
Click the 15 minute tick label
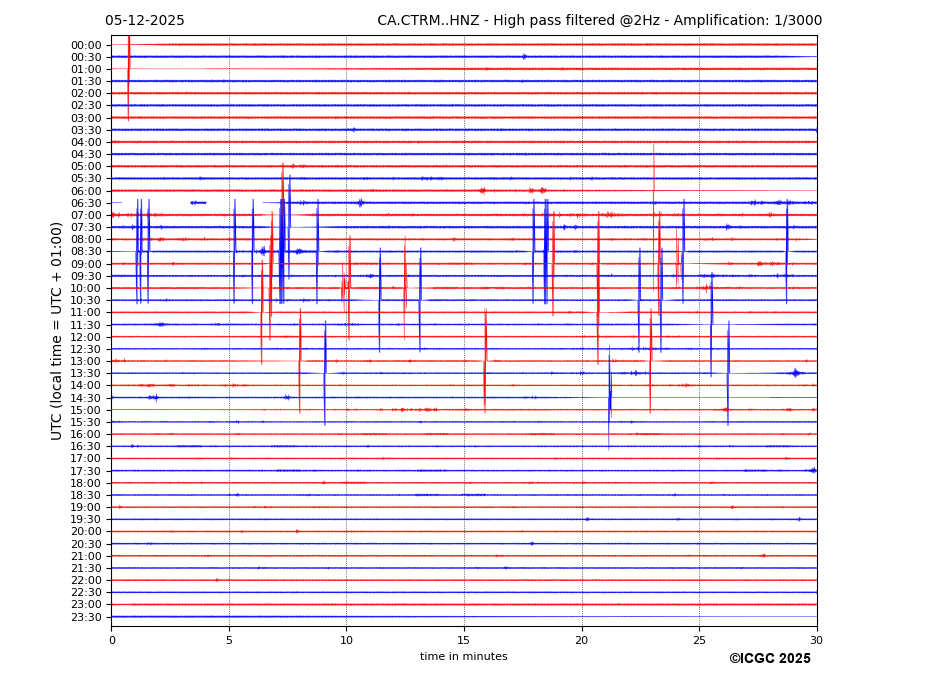tap(464, 639)
